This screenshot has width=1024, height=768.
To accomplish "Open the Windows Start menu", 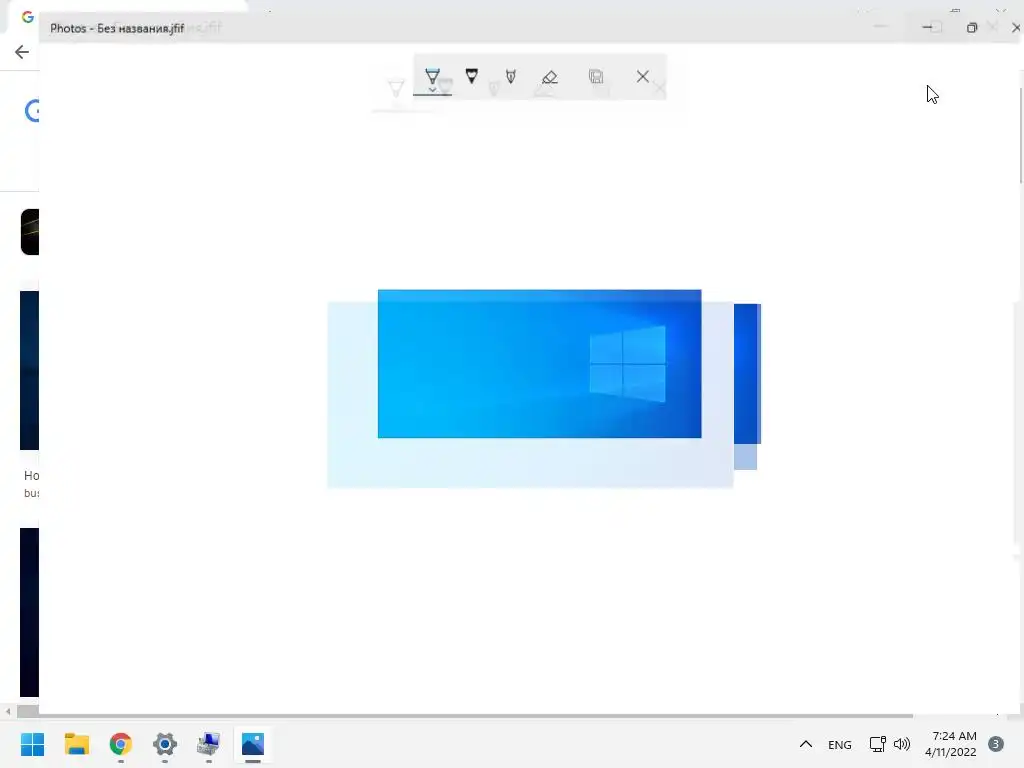I will click(33, 744).
